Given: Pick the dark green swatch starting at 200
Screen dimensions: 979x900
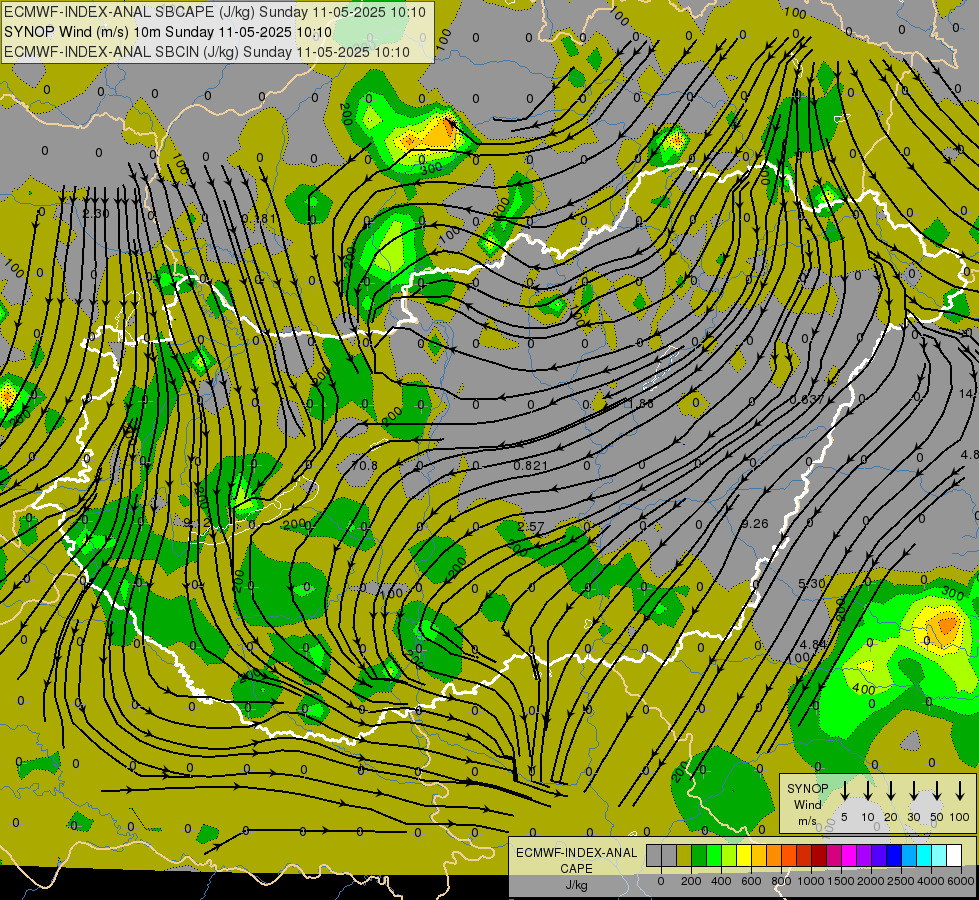Looking at the screenshot, I should 699,856.
